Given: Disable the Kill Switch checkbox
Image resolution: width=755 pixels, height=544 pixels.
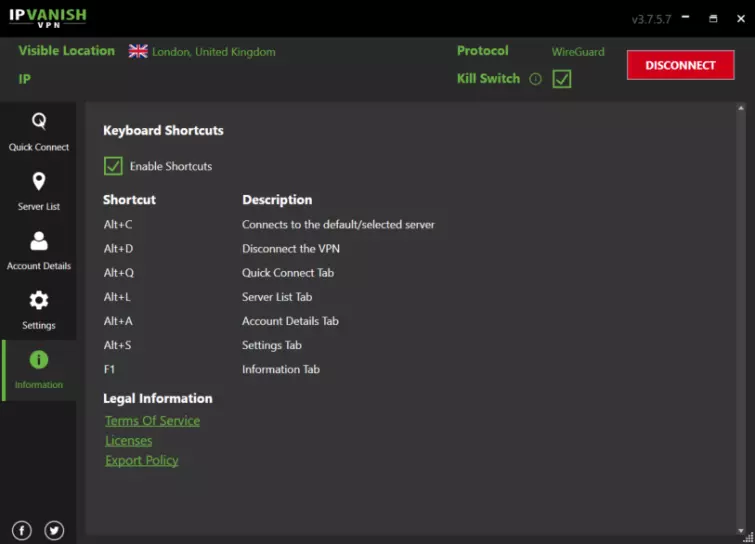Looking at the screenshot, I should point(562,78).
